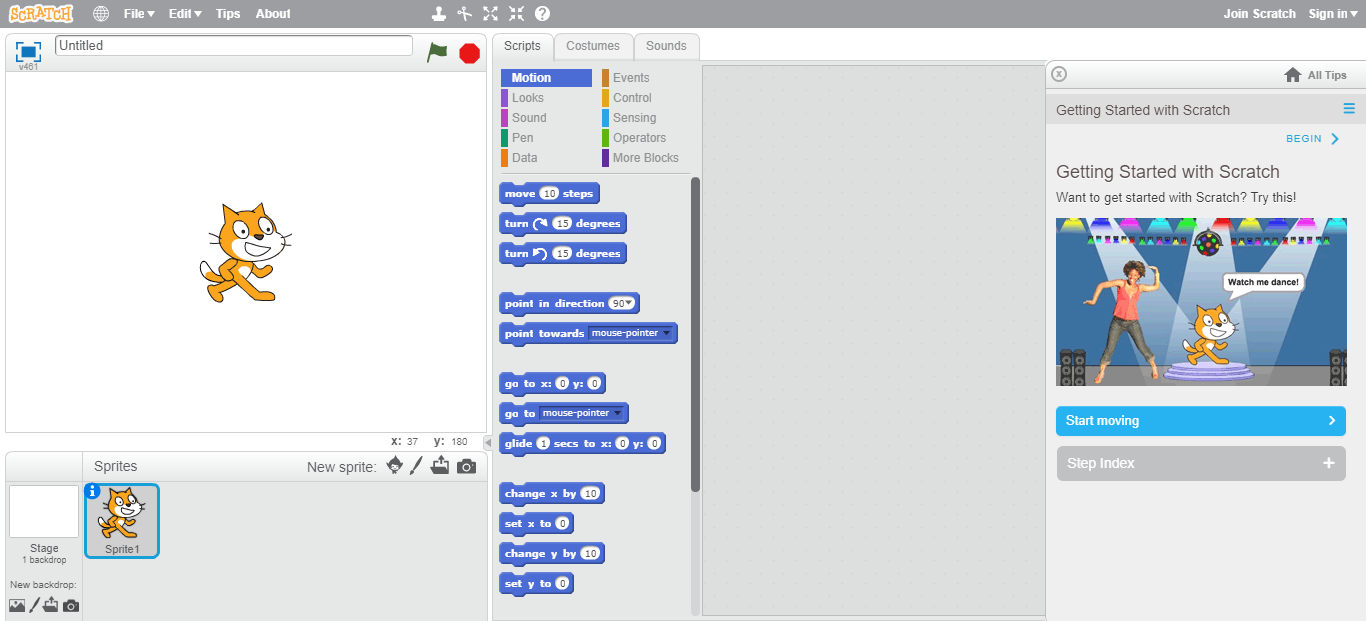This screenshot has height=621, width=1366.
Task: Open the File menu
Action: pyautogui.click(x=138, y=13)
